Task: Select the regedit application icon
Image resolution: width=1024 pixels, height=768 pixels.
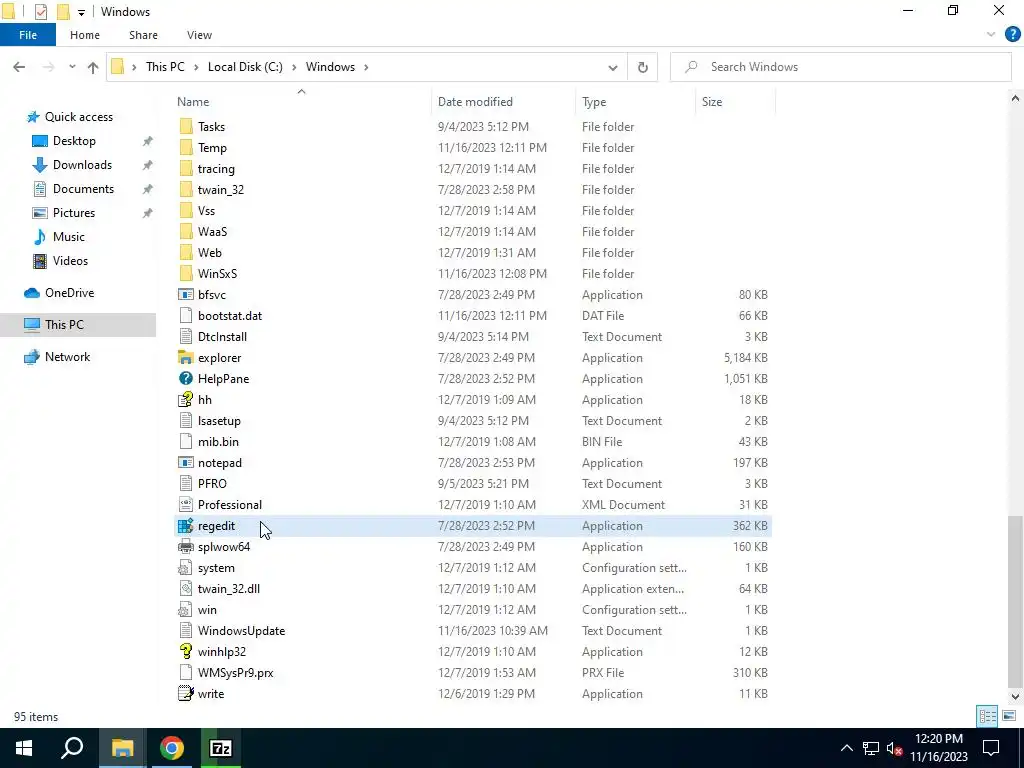Action: [x=185, y=526]
